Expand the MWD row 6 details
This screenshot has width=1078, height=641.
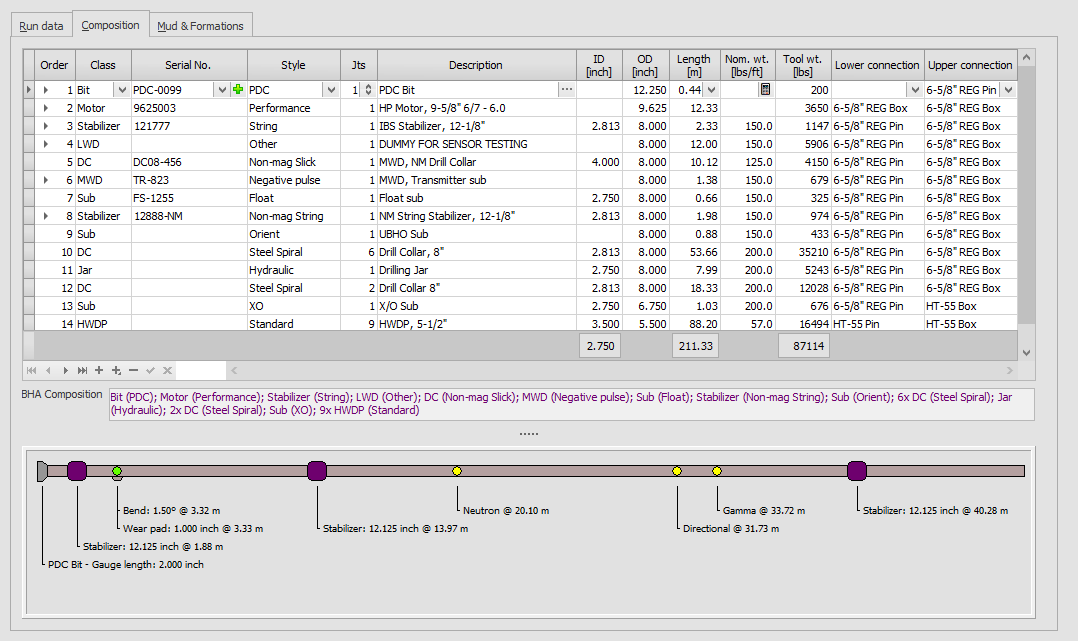pos(45,180)
